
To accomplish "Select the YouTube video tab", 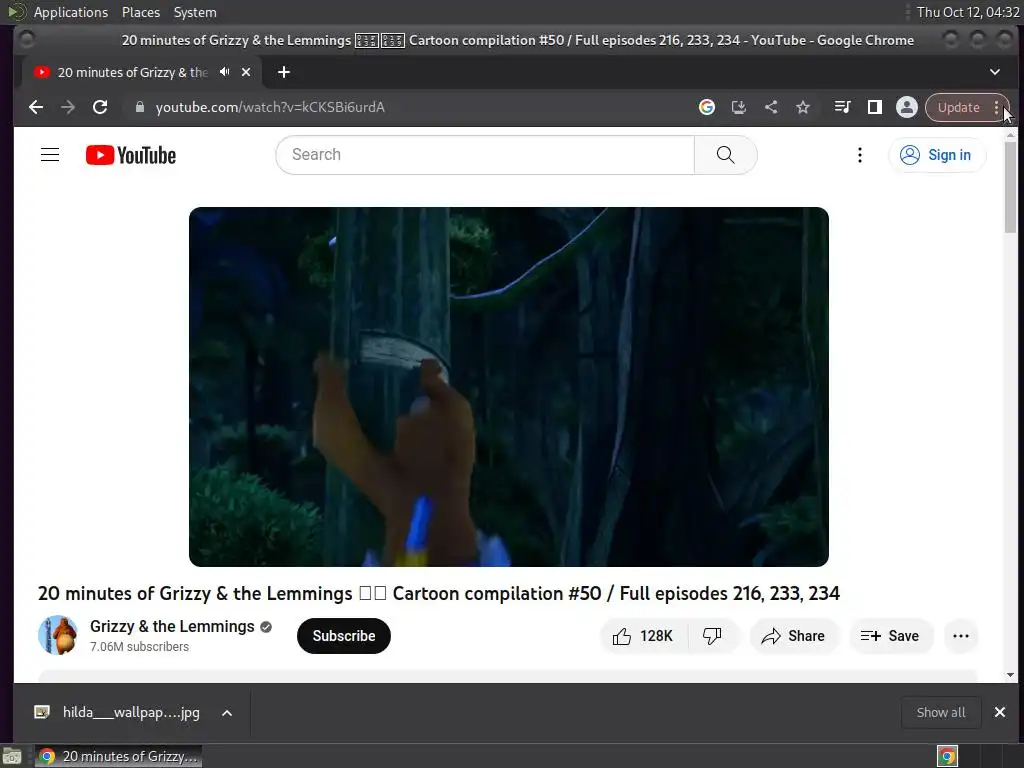I will click(132, 72).
